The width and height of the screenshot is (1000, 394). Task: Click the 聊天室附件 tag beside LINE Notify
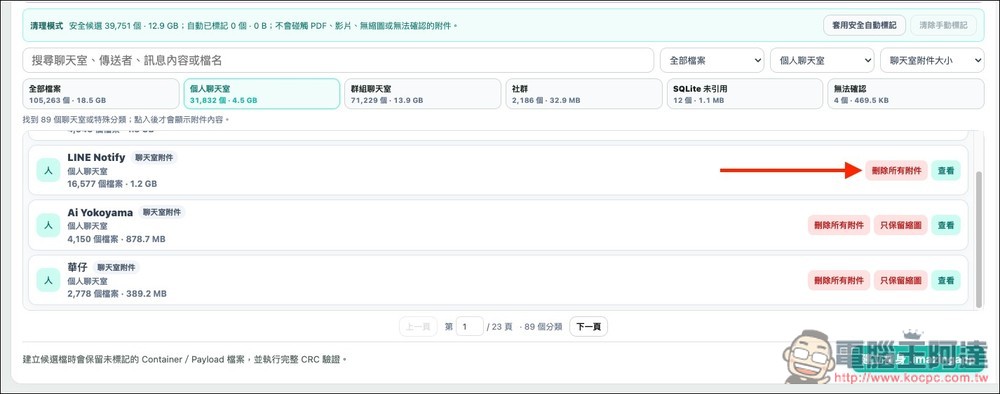pos(154,157)
